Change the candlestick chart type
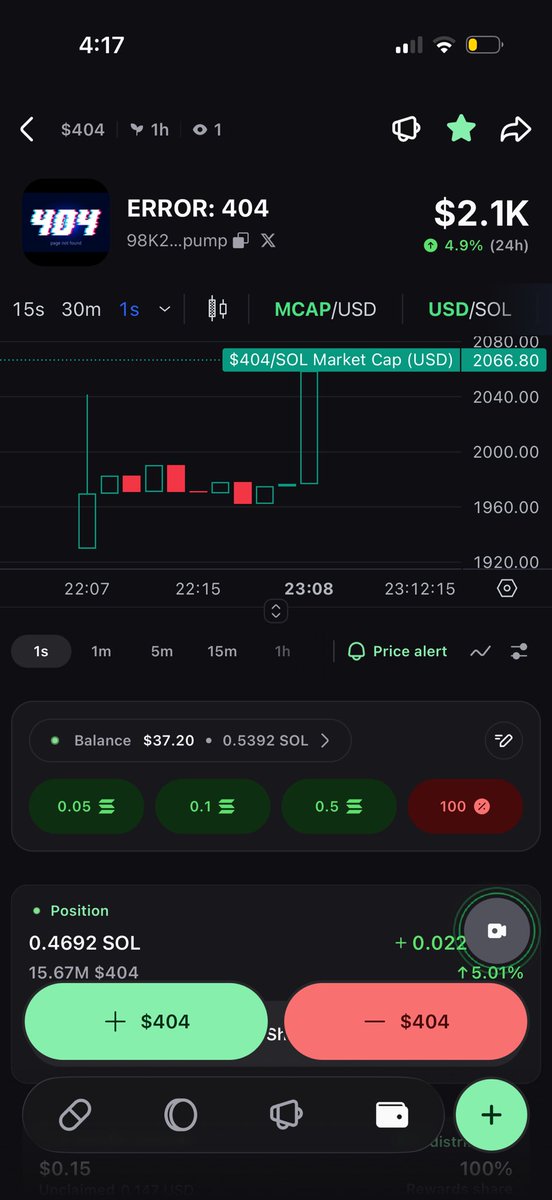This screenshot has width=552, height=1200. 217,308
